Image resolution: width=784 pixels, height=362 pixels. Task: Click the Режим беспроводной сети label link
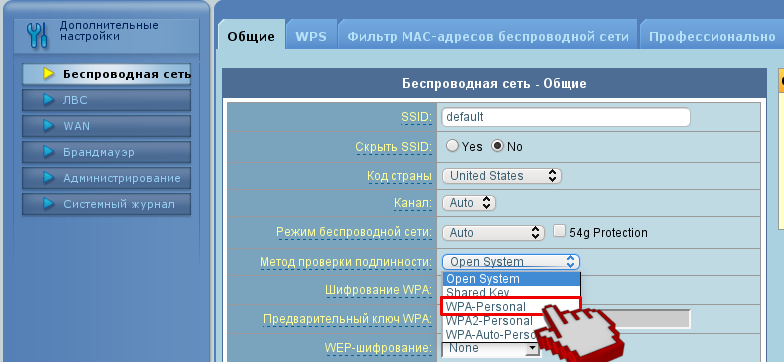pos(354,232)
